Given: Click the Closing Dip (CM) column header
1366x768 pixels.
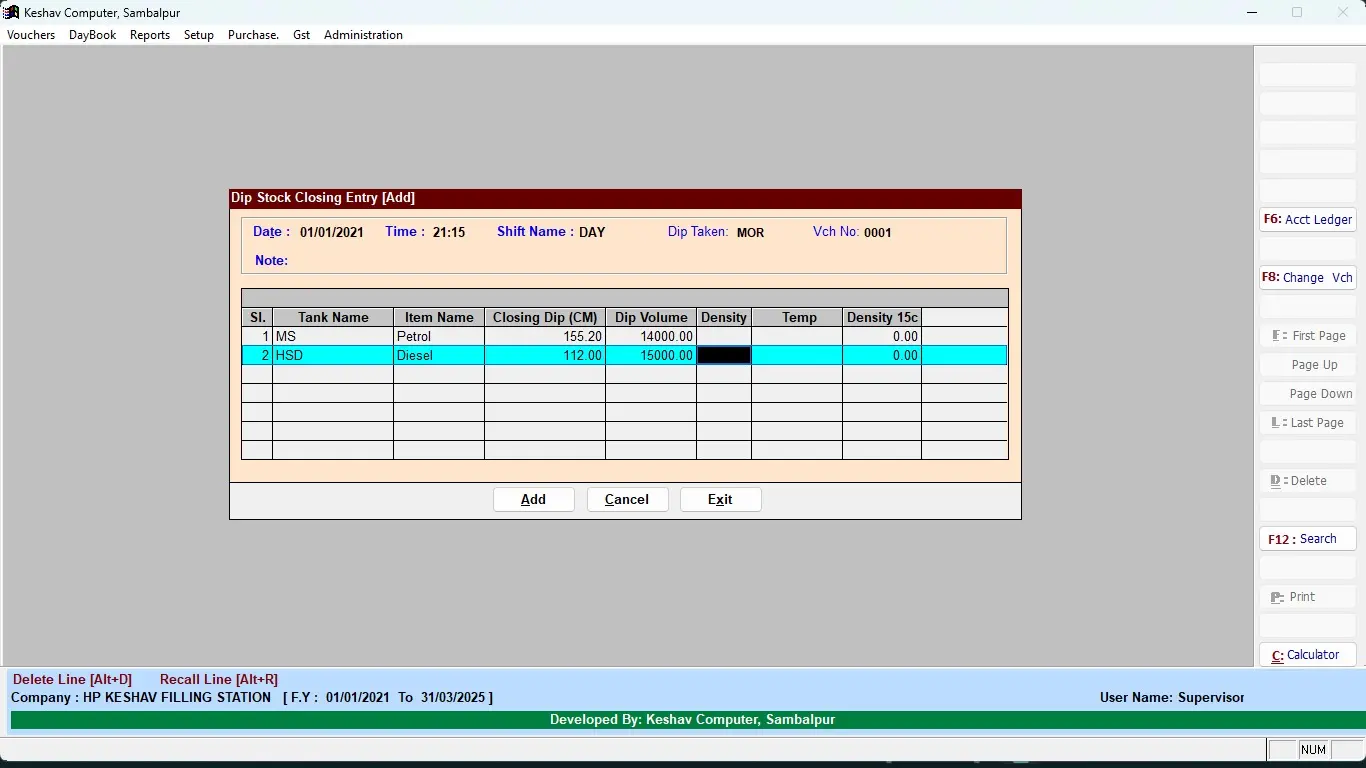Looking at the screenshot, I should (545, 317).
